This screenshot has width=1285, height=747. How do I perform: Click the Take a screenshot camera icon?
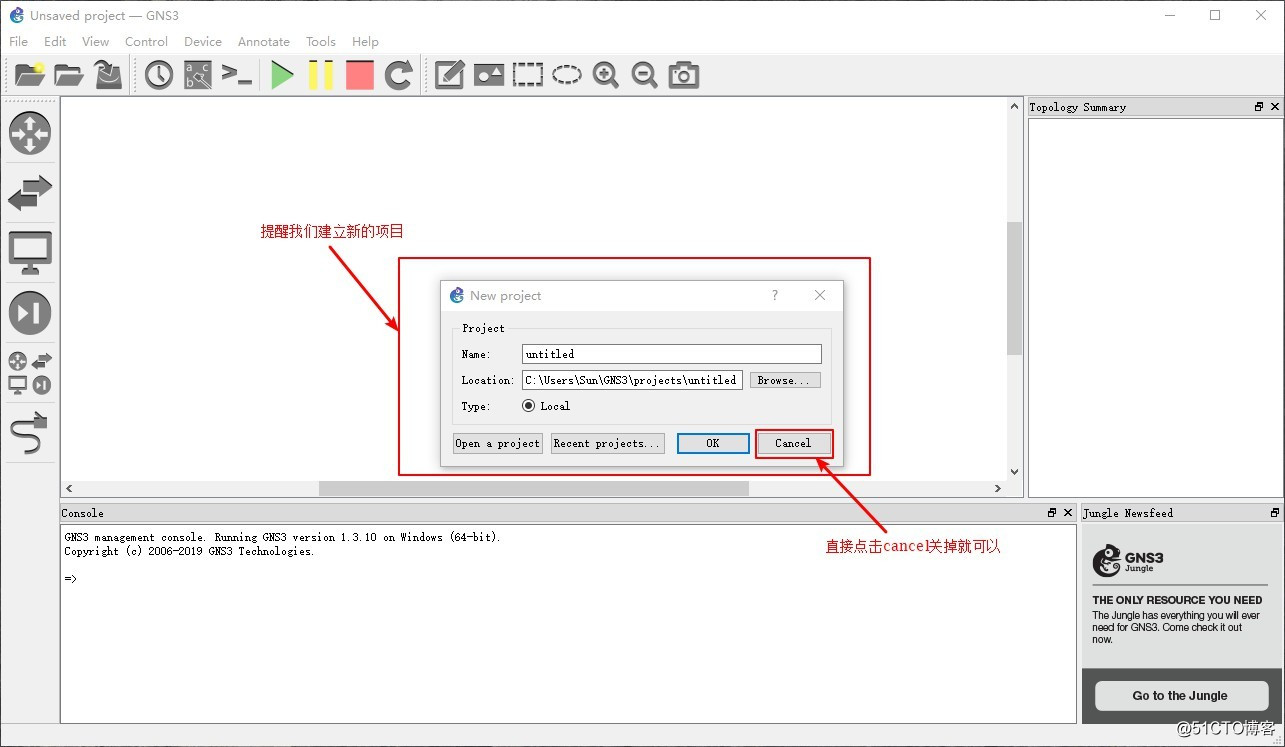(684, 75)
